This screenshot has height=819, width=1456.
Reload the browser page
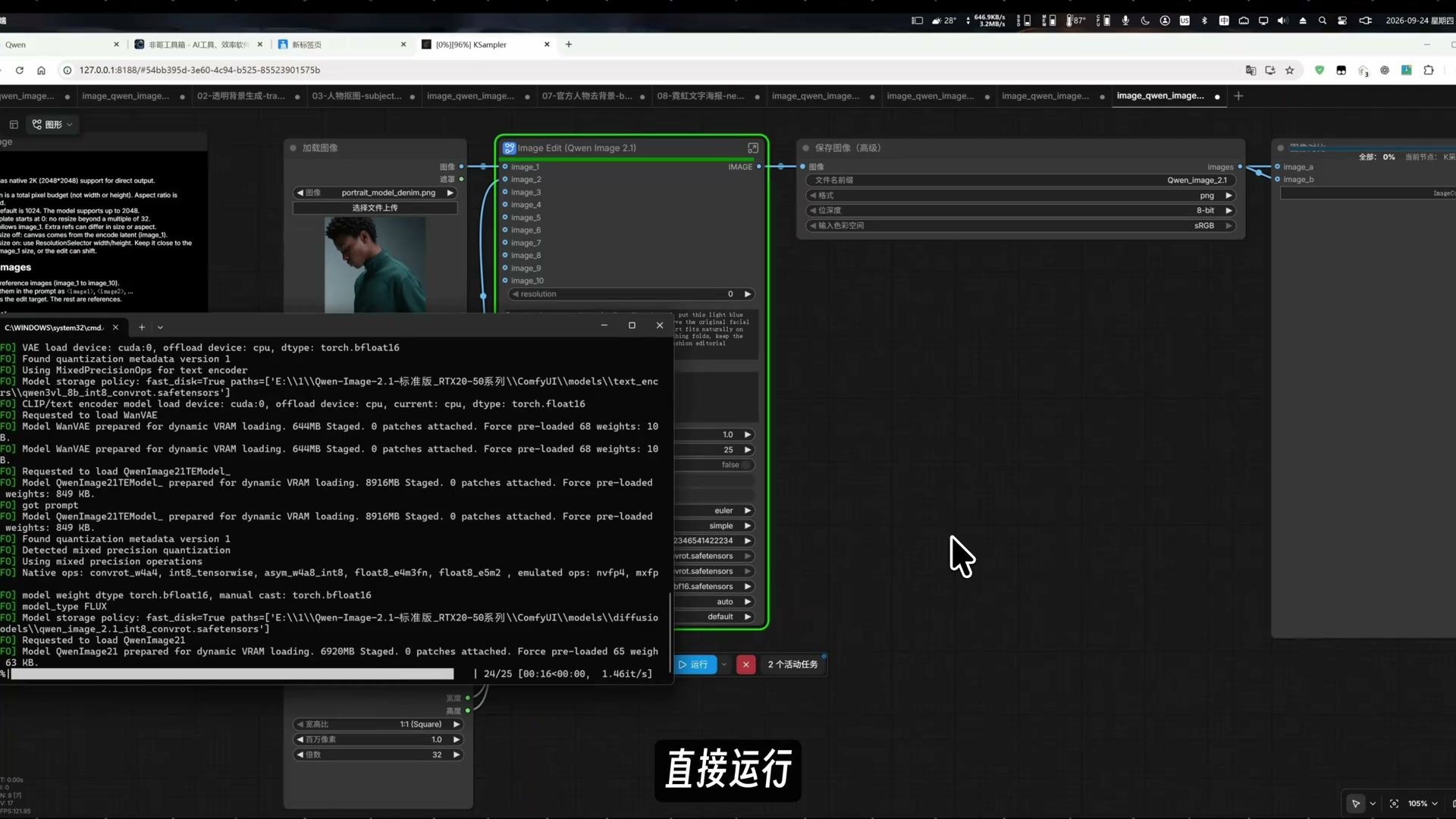coord(20,70)
